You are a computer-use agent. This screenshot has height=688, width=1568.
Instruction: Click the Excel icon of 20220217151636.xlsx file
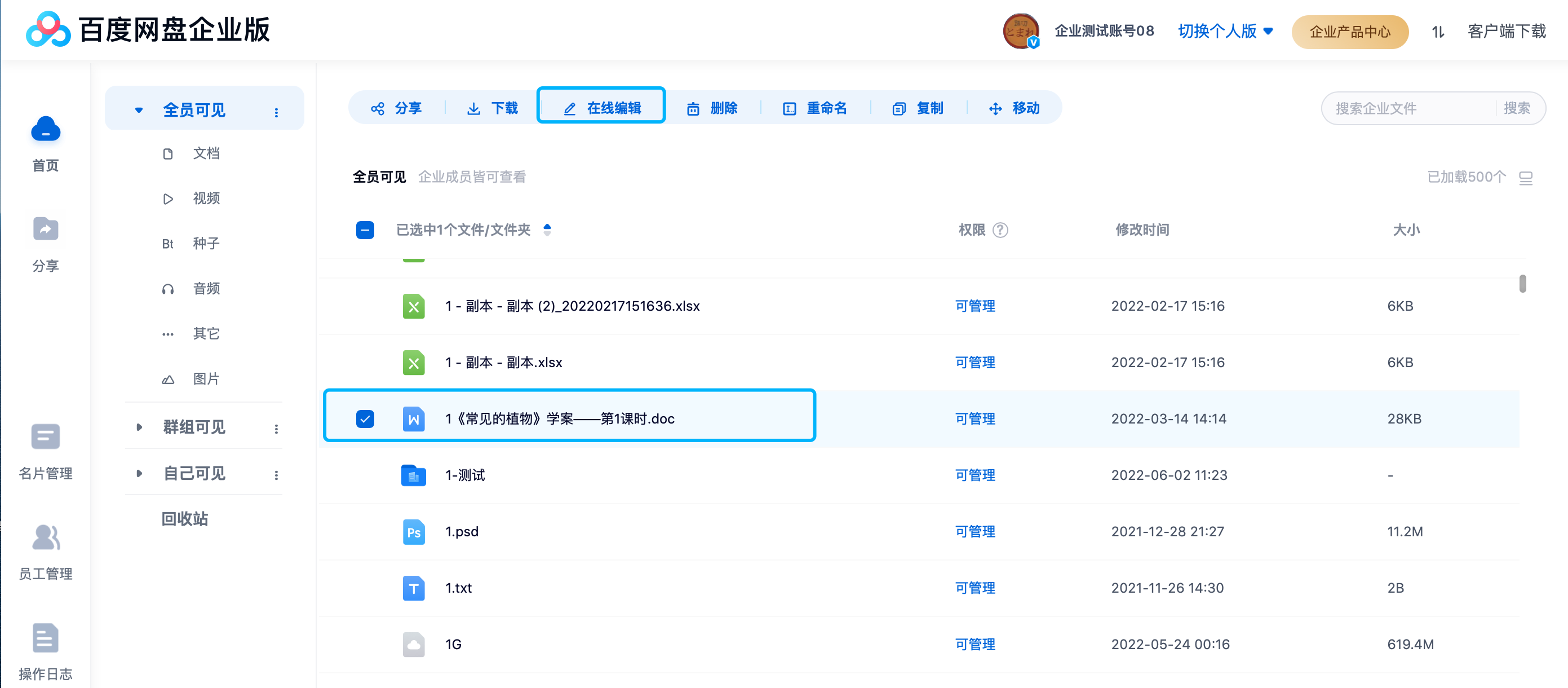[x=413, y=306]
